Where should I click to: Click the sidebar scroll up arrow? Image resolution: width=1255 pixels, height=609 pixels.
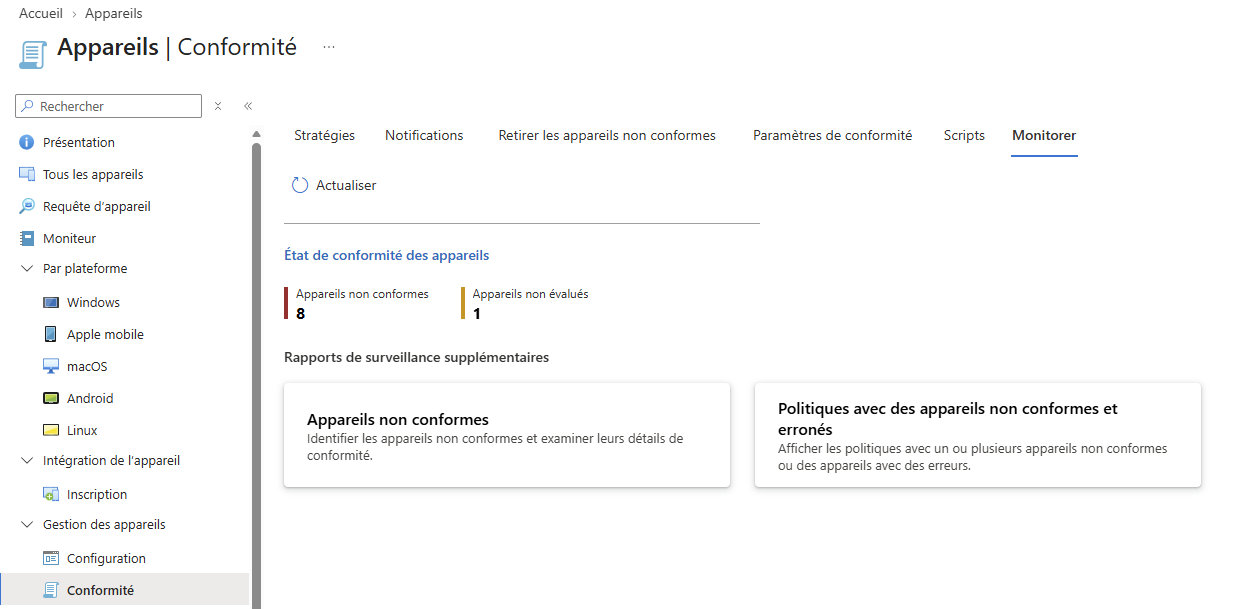[x=256, y=134]
